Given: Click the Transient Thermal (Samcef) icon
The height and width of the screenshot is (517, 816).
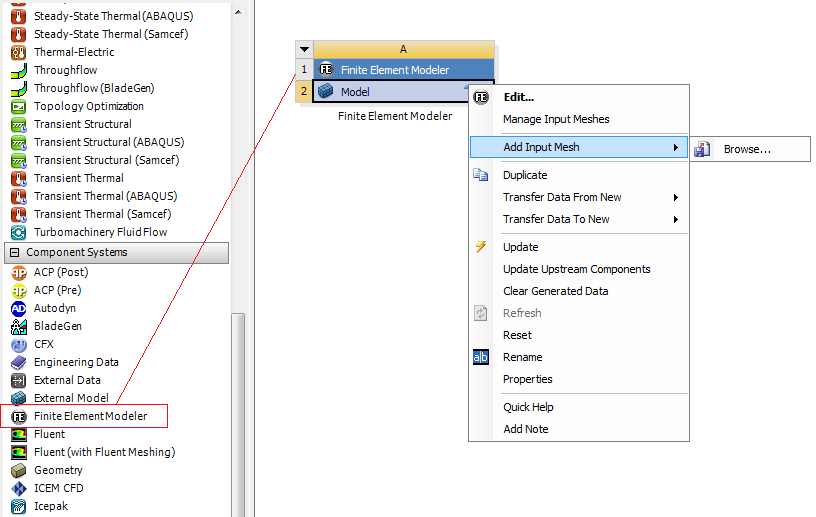Looking at the screenshot, I should (18, 215).
